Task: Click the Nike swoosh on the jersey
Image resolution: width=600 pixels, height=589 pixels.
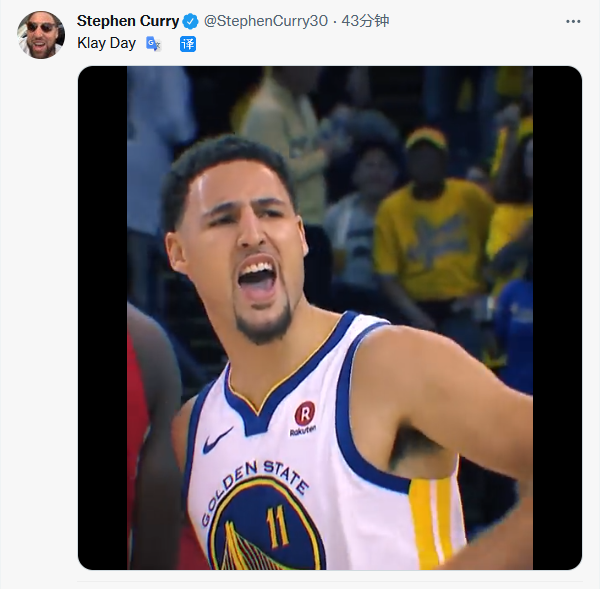Action: (217, 439)
